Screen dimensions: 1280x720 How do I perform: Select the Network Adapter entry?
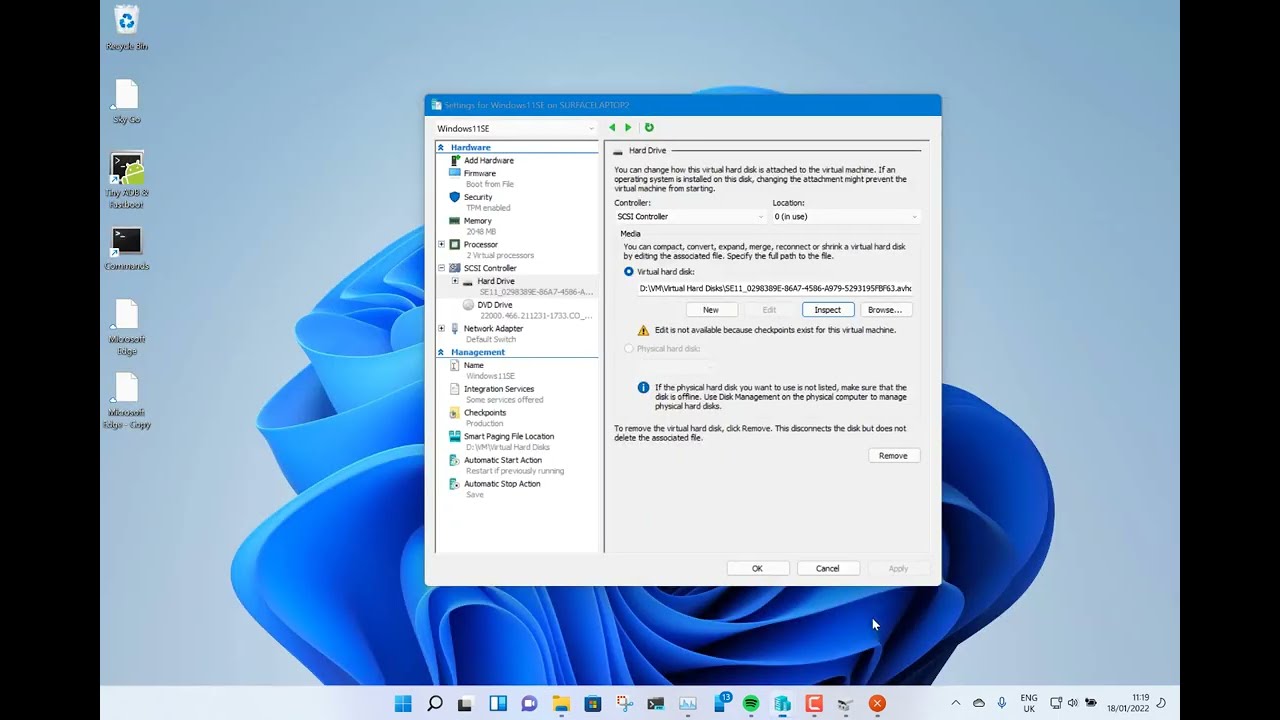click(493, 328)
